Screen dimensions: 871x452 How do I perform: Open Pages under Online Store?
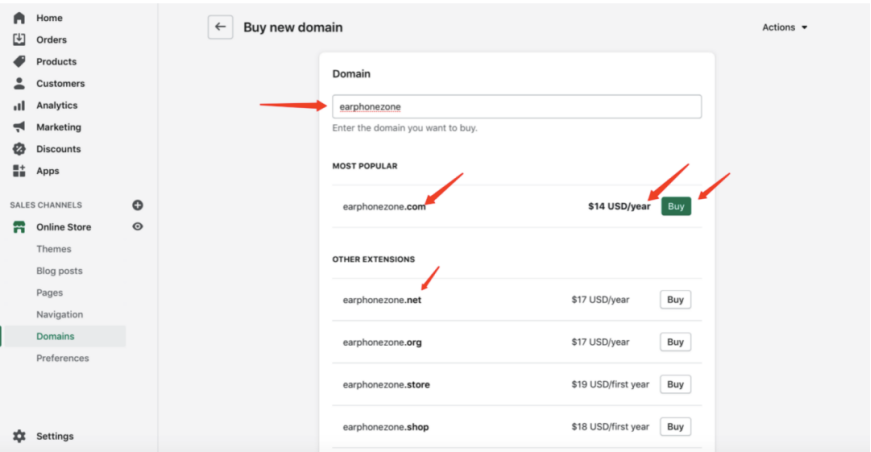pos(49,293)
